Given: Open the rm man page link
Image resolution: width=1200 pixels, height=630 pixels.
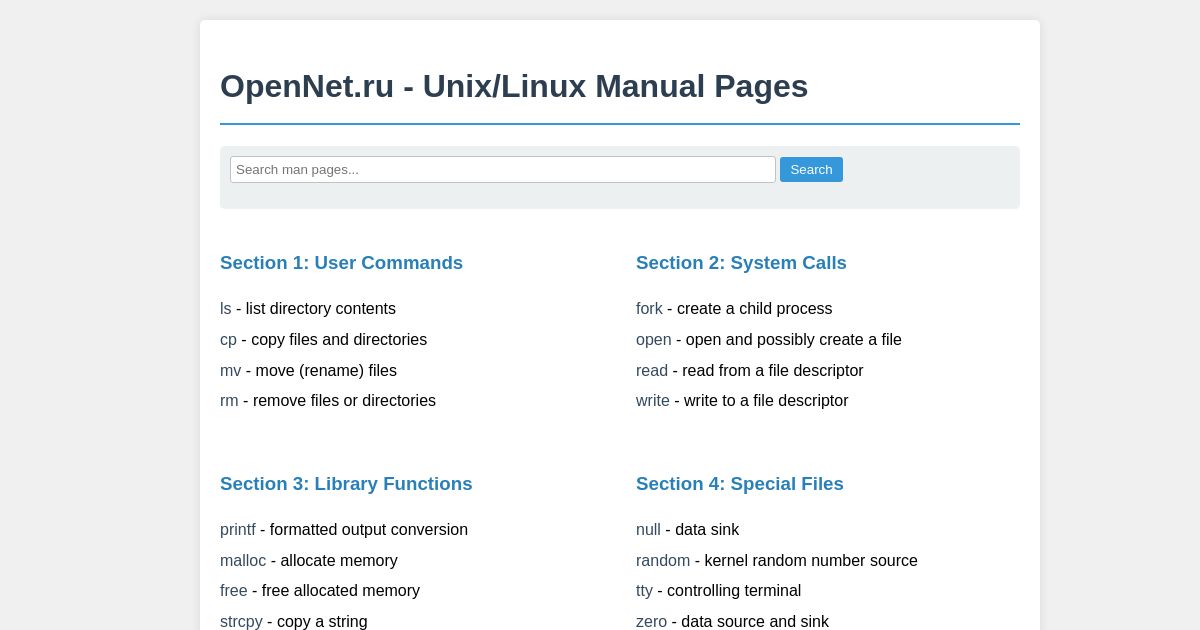Looking at the screenshot, I should (229, 401).
